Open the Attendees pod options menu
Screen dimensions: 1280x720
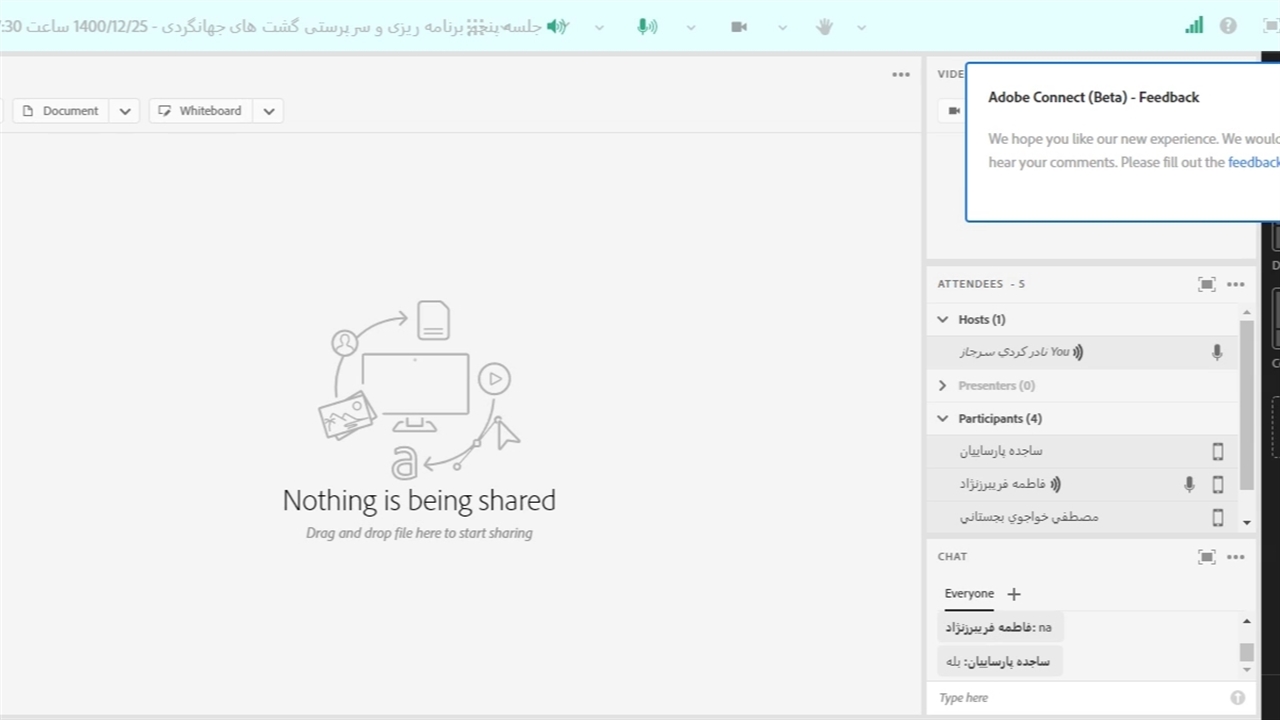pos(1236,284)
